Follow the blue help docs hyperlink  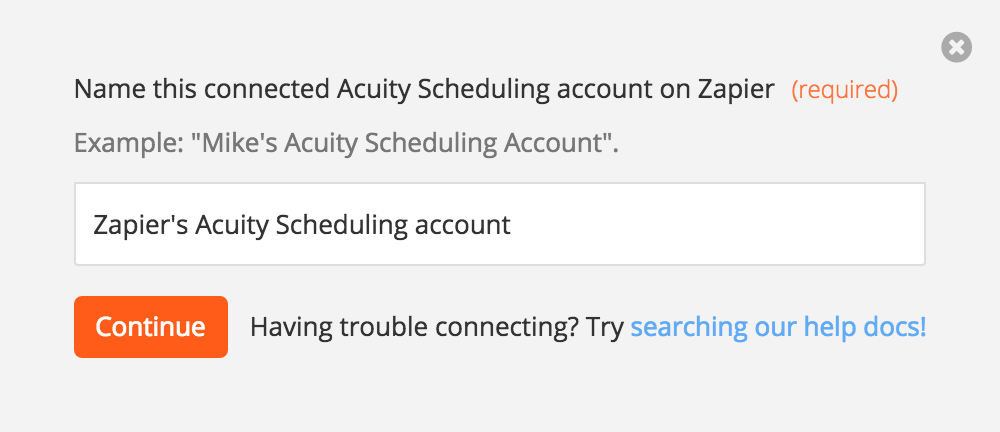(778, 327)
